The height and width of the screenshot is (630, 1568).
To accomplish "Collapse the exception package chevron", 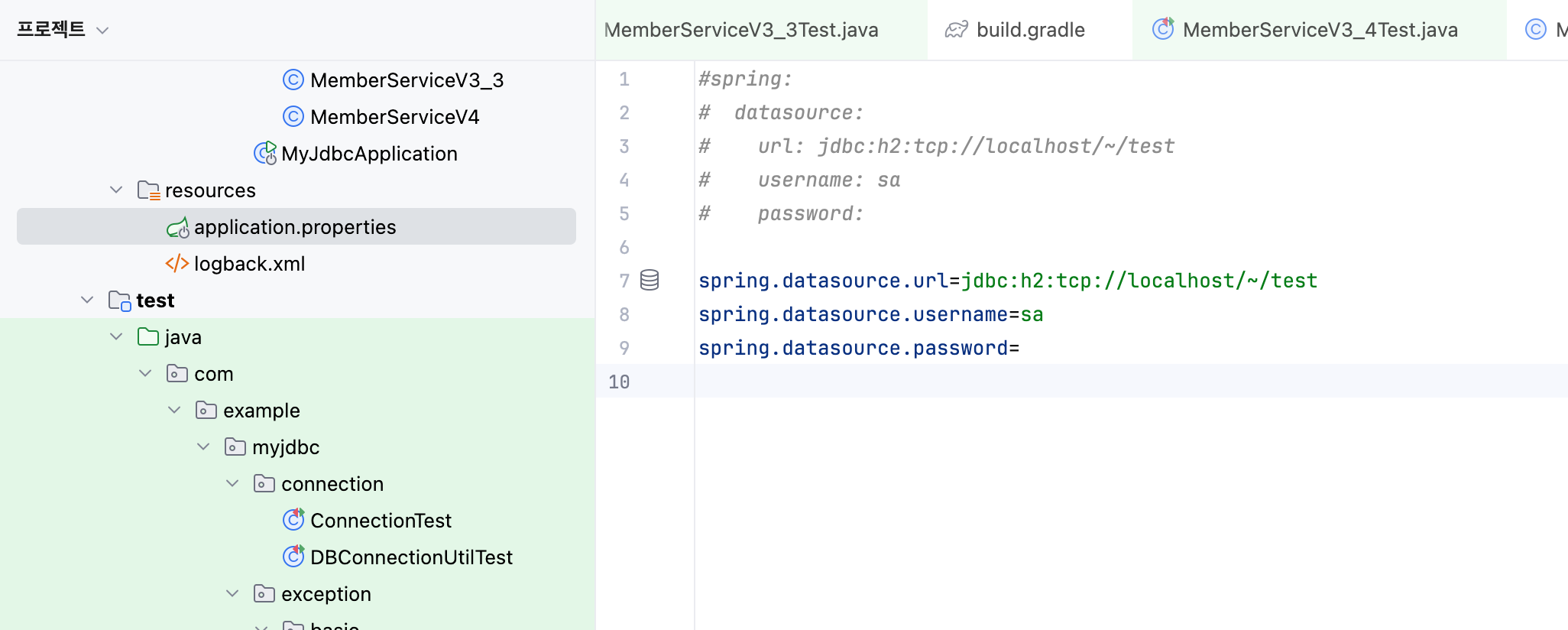I will tap(232, 593).
